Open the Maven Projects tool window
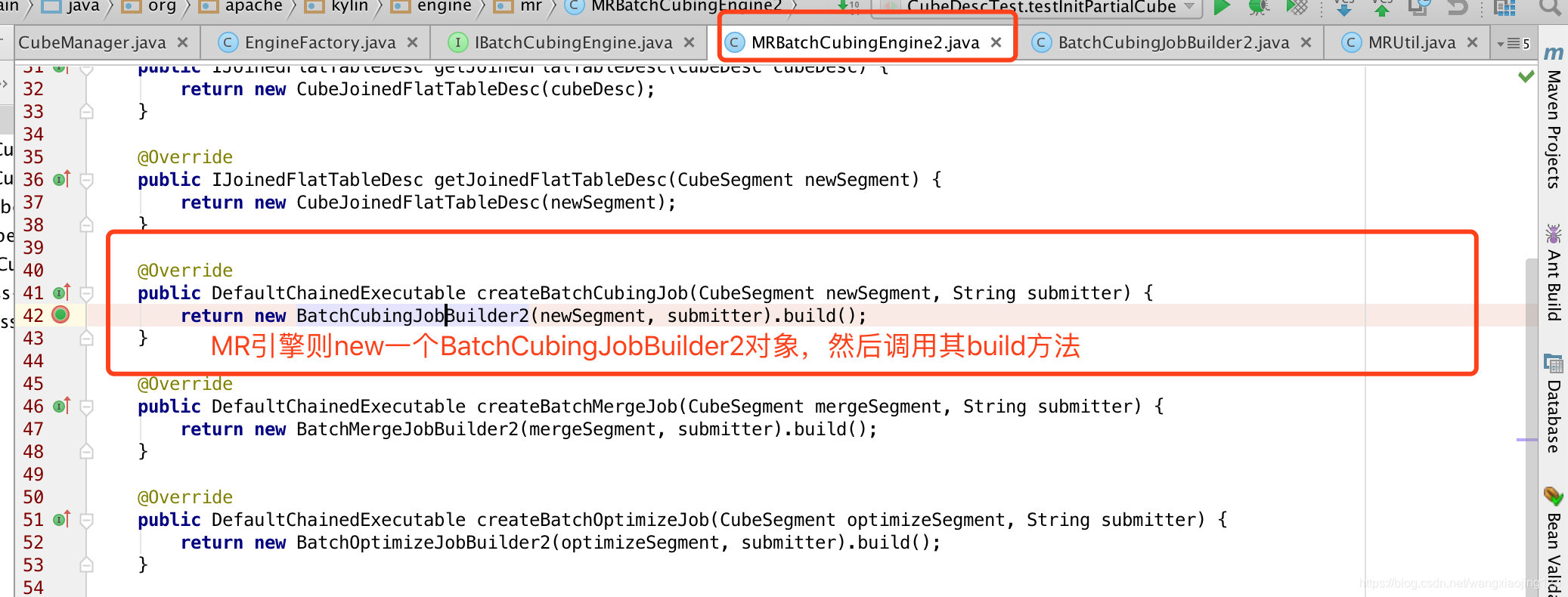Image resolution: width=1568 pixels, height=597 pixels. [x=1554, y=118]
